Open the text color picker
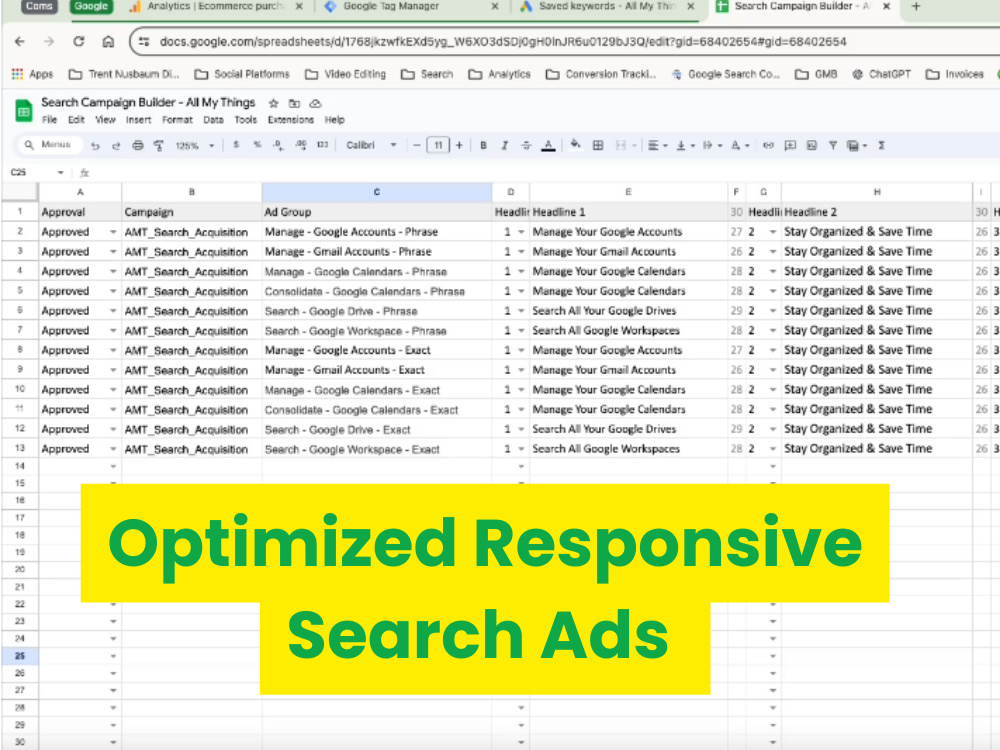The image size is (1000, 750). click(548, 145)
